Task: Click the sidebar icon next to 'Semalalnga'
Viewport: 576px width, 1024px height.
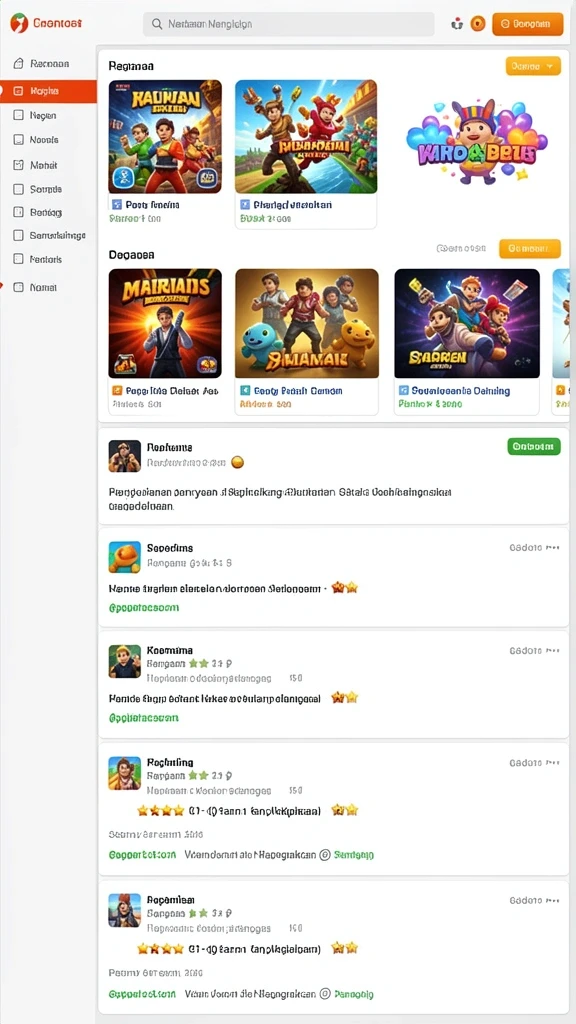Action: pyautogui.click(x=18, y=236)
